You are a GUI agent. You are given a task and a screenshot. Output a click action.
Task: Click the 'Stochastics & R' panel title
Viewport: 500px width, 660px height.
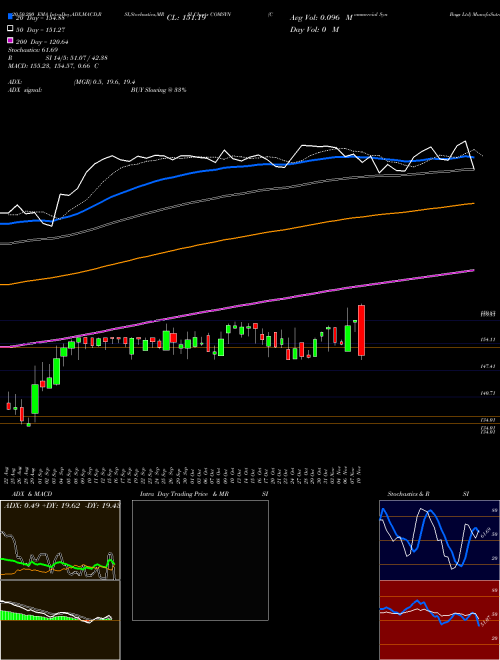[408, 494]
